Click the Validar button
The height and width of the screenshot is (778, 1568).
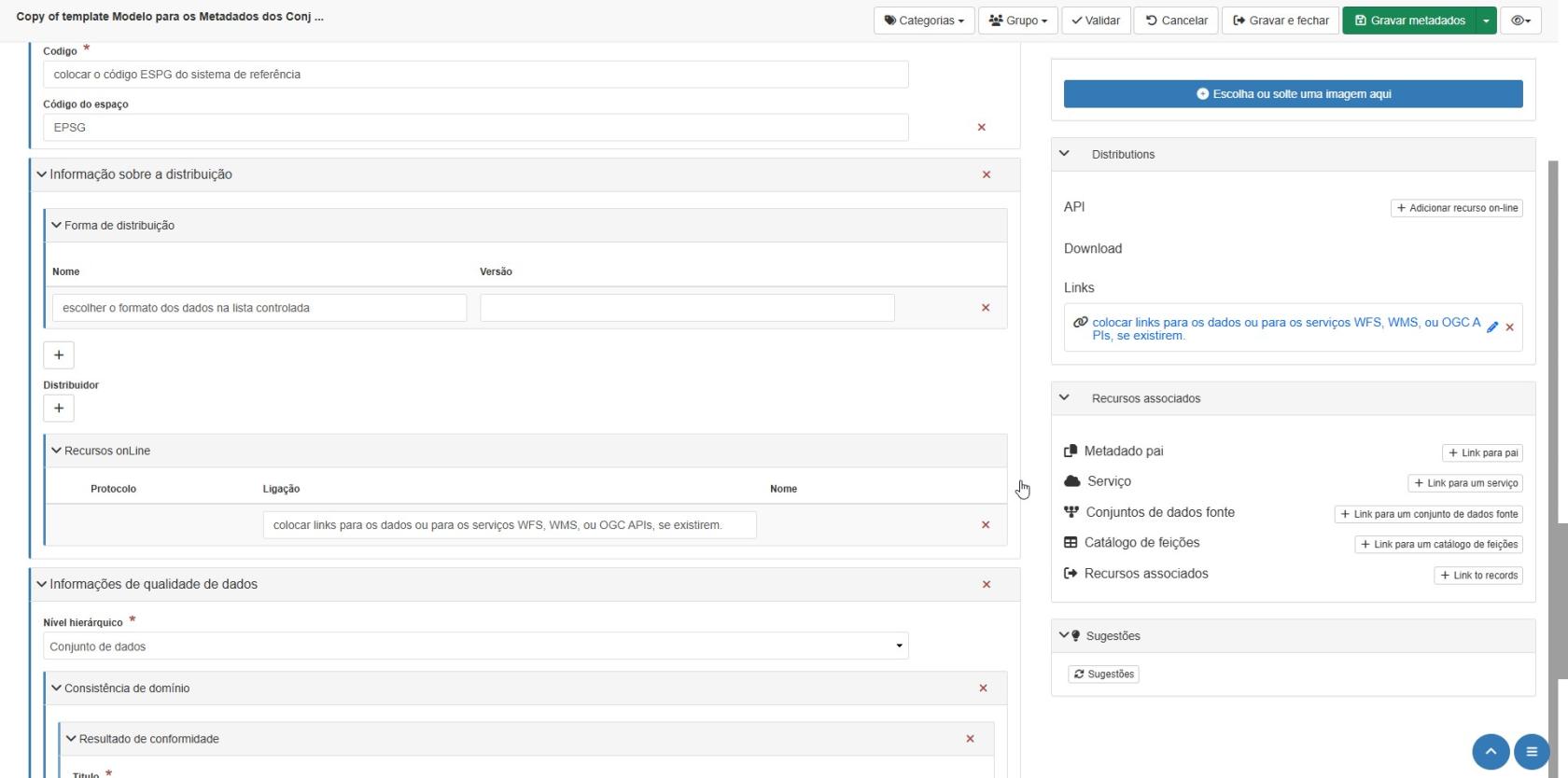1096,21
